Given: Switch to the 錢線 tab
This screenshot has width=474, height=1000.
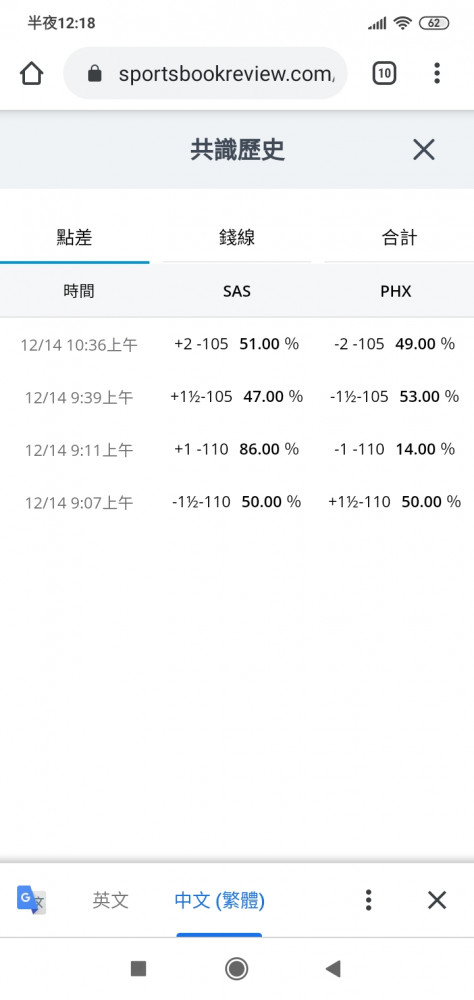Looking at the screenshot, I should [x=237, y=239].
